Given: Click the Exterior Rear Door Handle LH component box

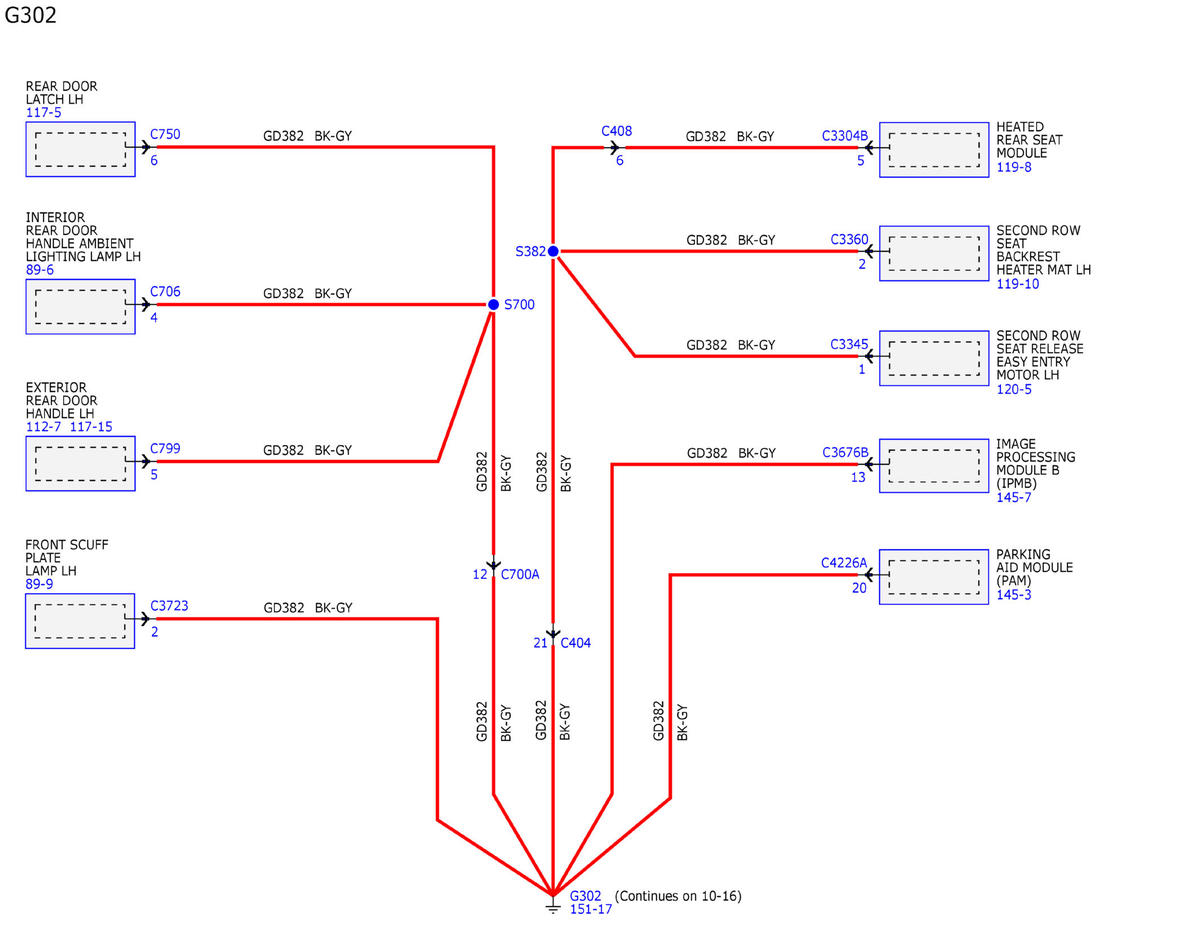Looking at the screenshot, I should point(80,463).
